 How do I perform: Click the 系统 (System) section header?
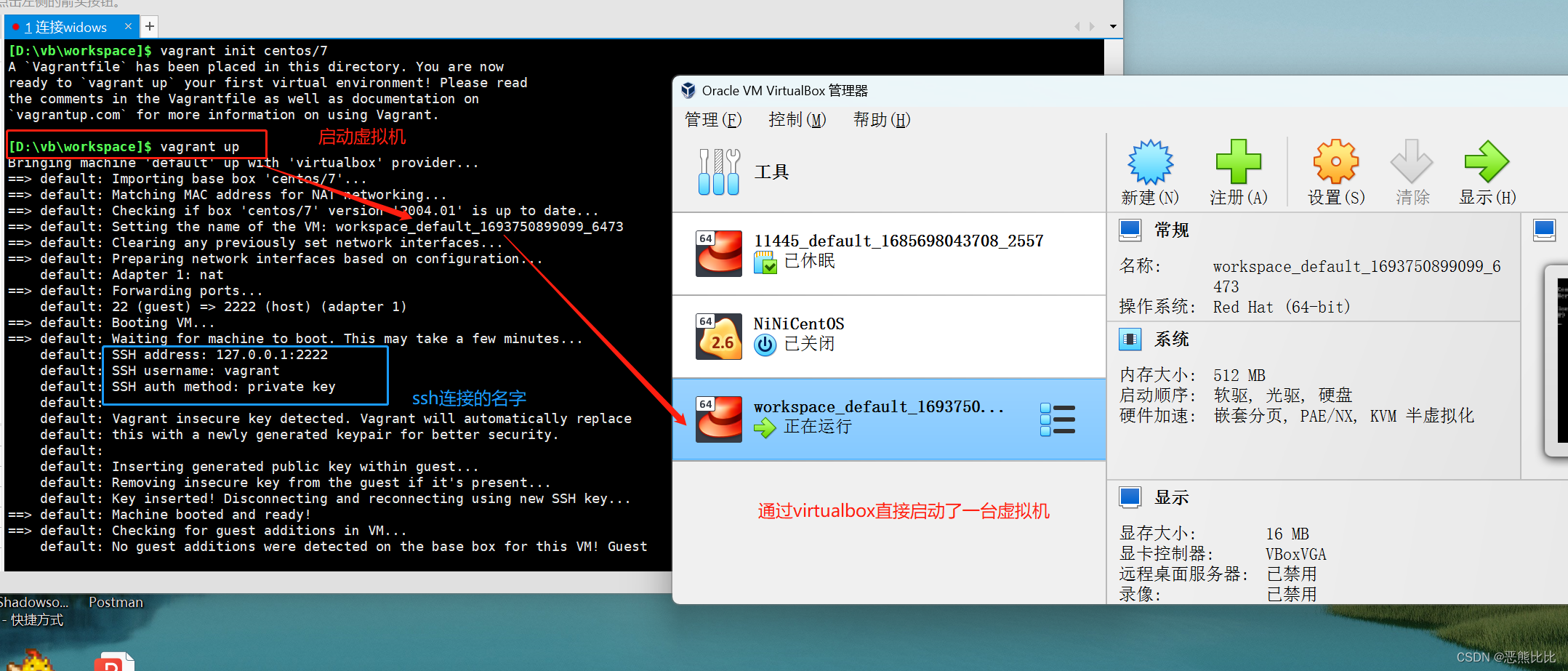1172,339
